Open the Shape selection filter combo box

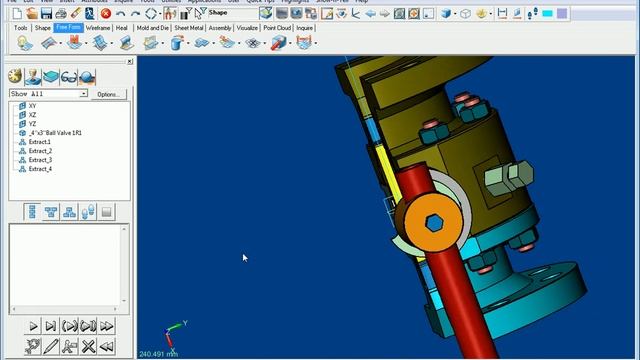click(x=232, y=13)
